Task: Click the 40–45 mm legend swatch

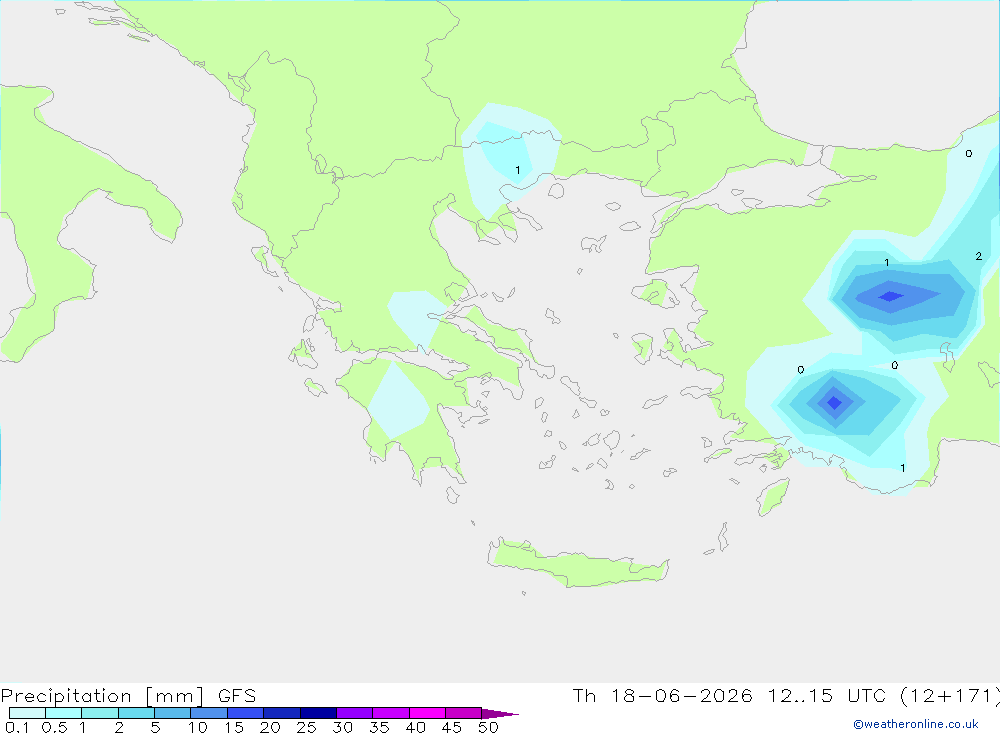Action: click(427, 713)
